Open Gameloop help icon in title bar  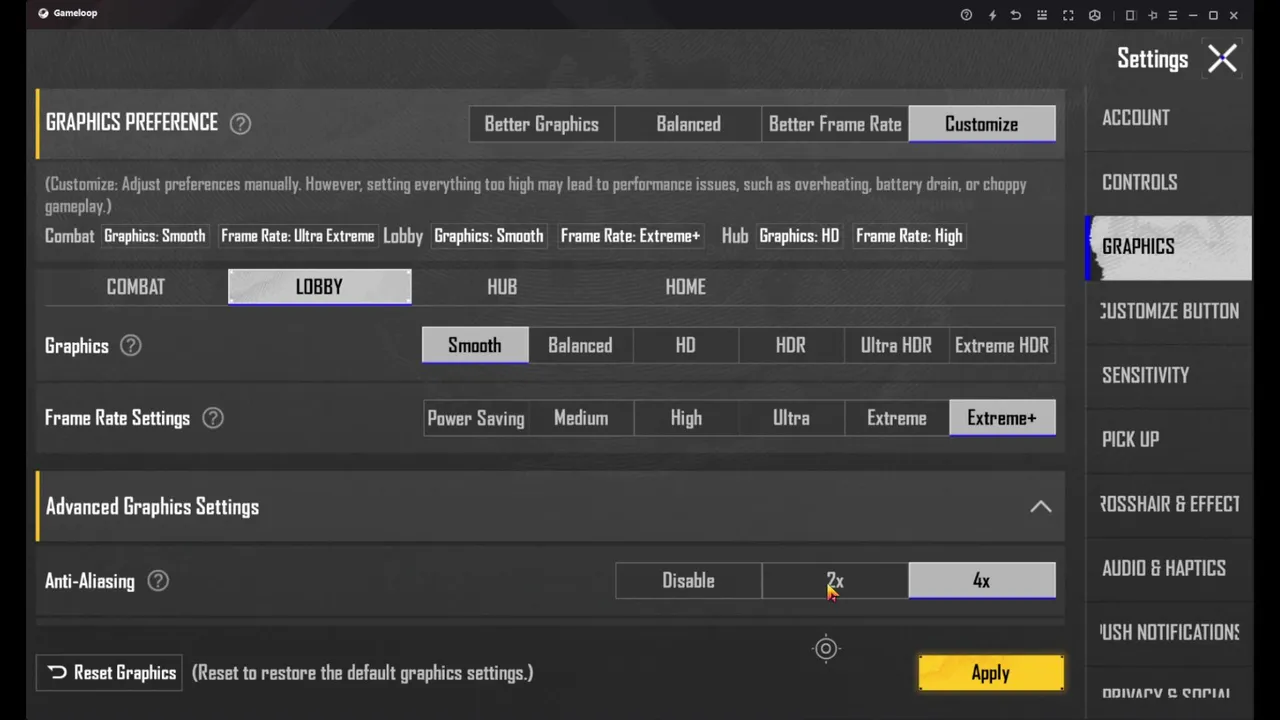[966, 15]
